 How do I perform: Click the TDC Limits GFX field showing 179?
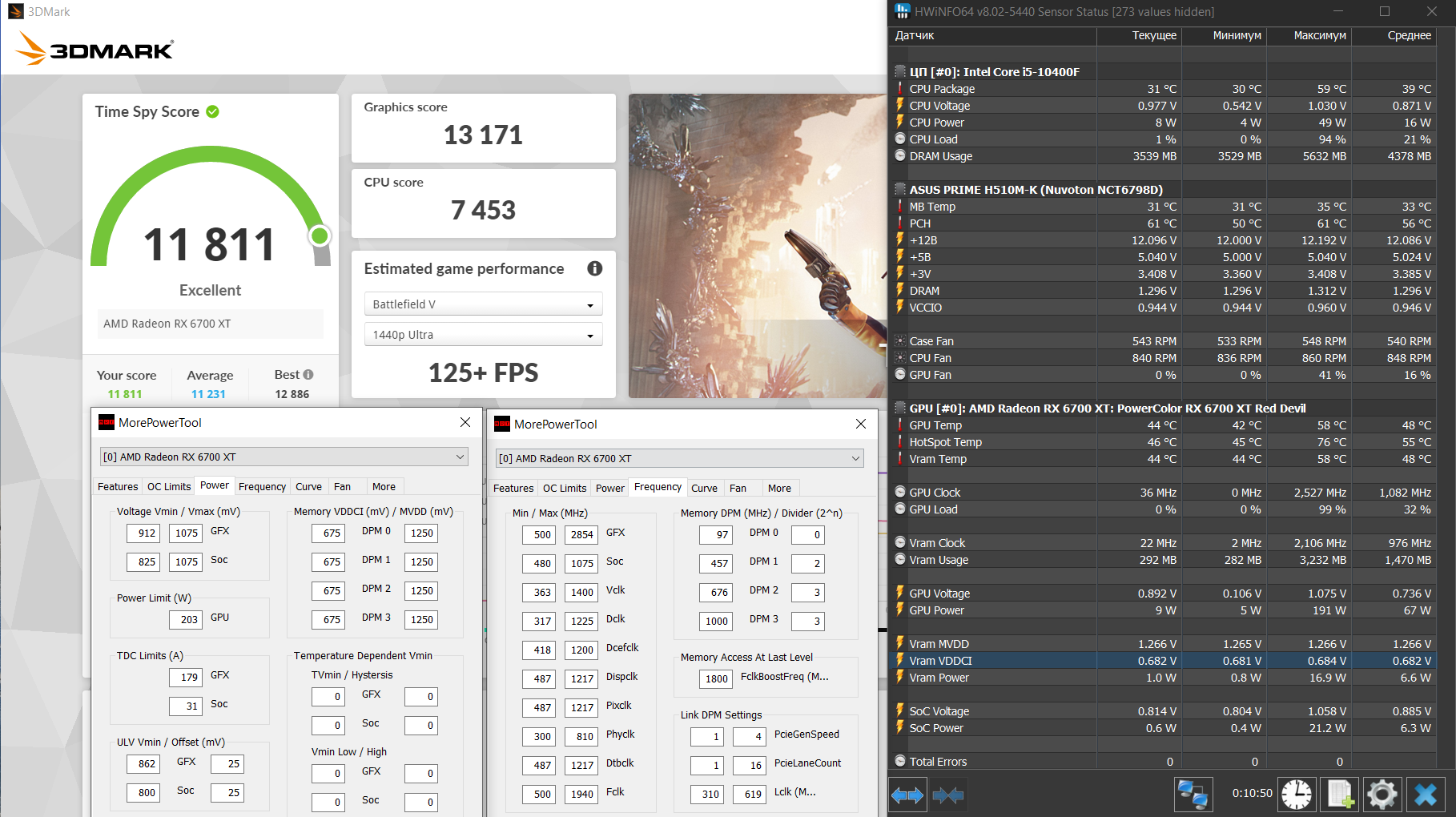tap(186, 677)
